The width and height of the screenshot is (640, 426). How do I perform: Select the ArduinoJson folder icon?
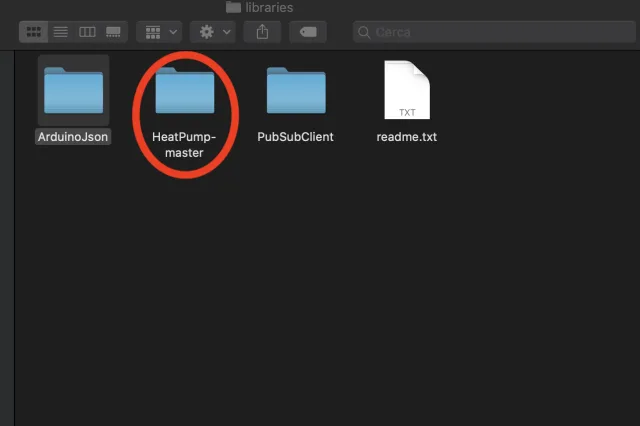click(x=73, y=90)
